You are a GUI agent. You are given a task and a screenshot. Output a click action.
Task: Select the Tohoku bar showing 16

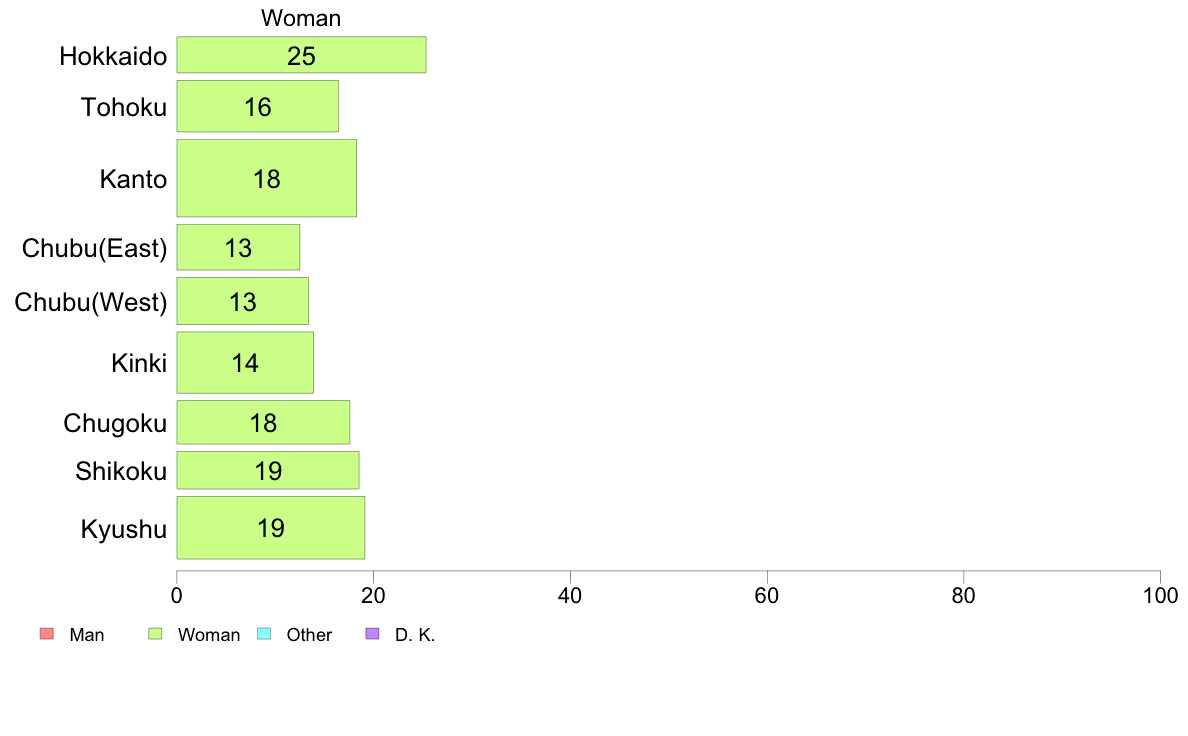tap(258, 107)
